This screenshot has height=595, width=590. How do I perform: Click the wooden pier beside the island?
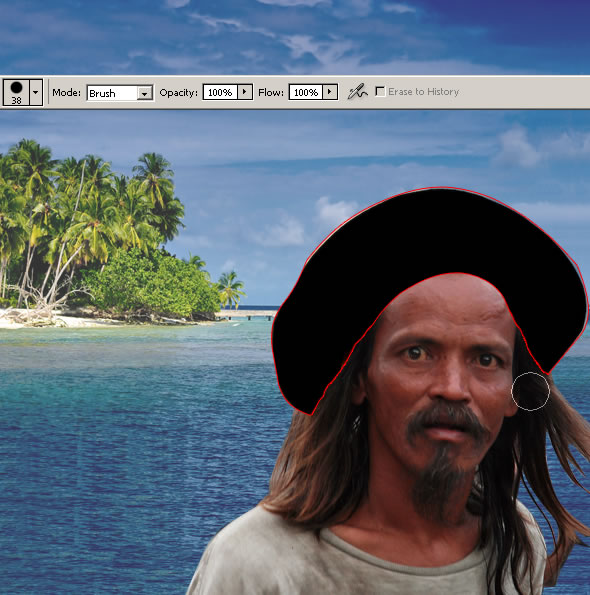point(247,315)
